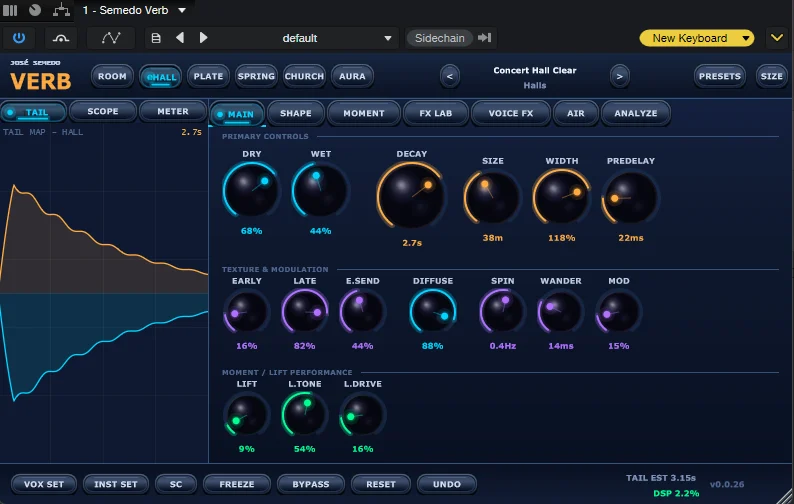Open the PRESETS browser
Image resolution: width=794 pixels, height=504 pixels.
720,76
